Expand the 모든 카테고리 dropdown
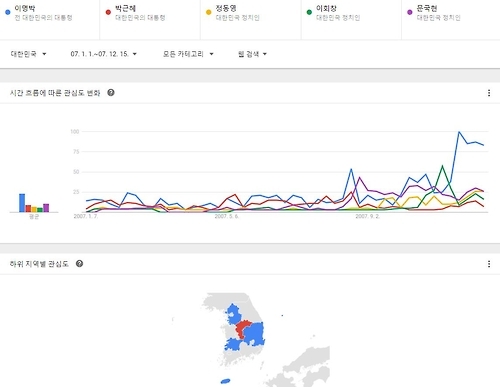The height and width of the screenshot is (387, 500). [x=188, y=54]
